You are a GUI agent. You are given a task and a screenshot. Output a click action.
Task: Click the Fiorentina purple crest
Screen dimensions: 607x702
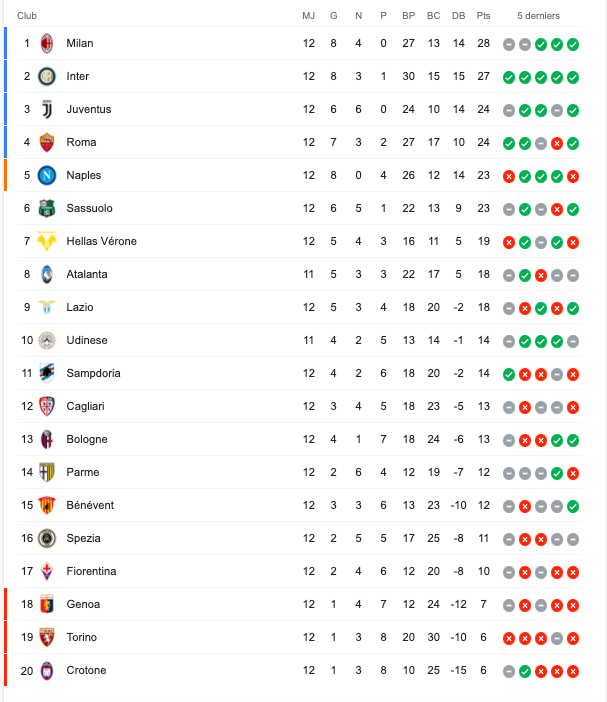pyautogui.click(x=47, y=571)
